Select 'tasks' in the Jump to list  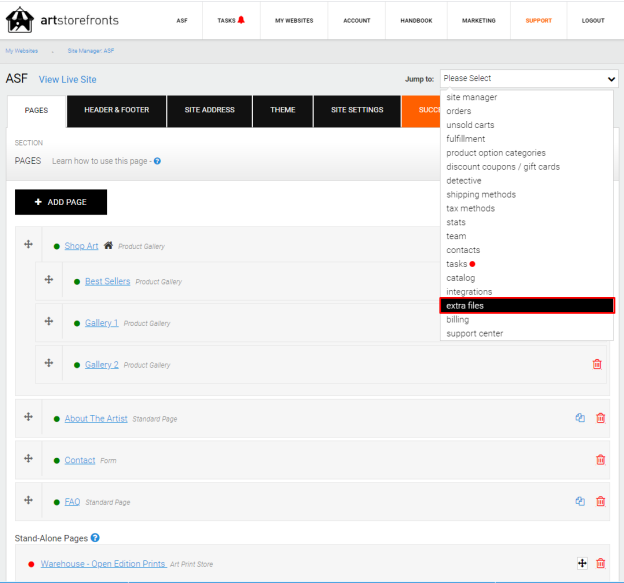click(526, 264)
